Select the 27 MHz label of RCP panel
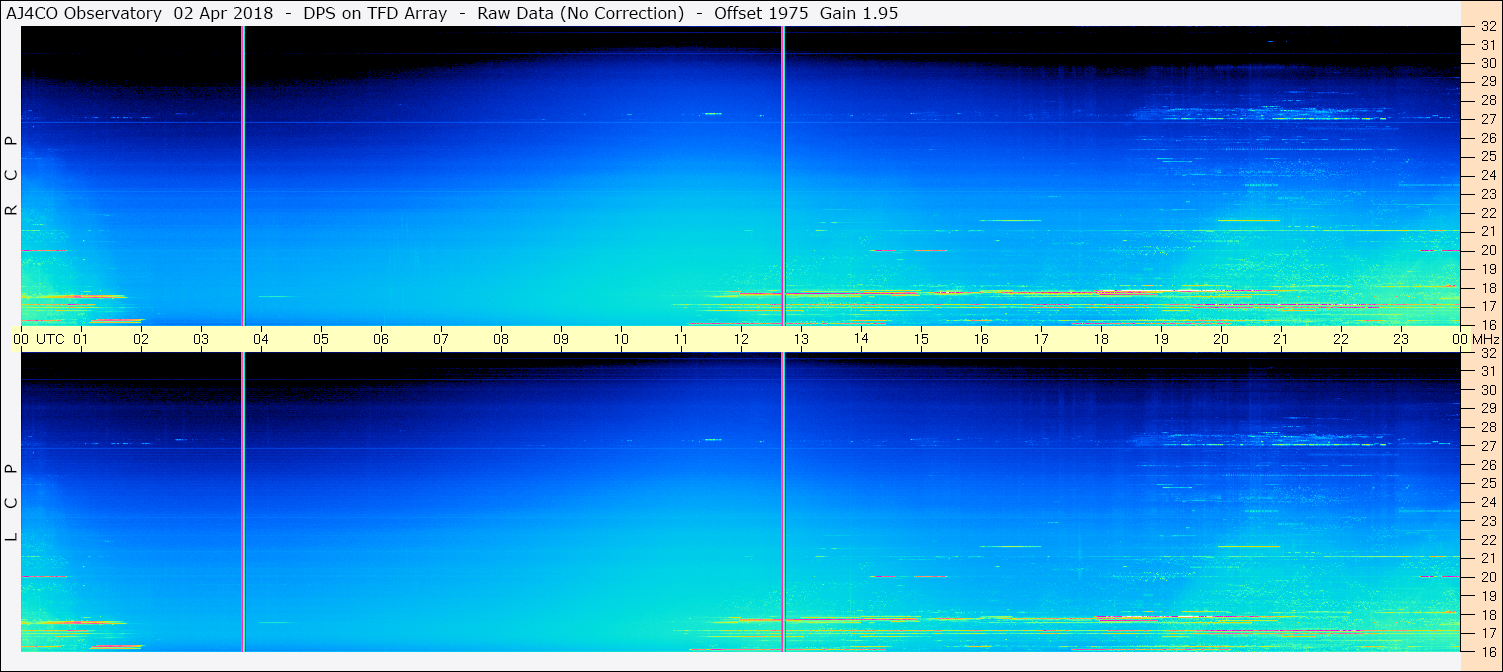 pyautogui.click(x=1487, y=119)
